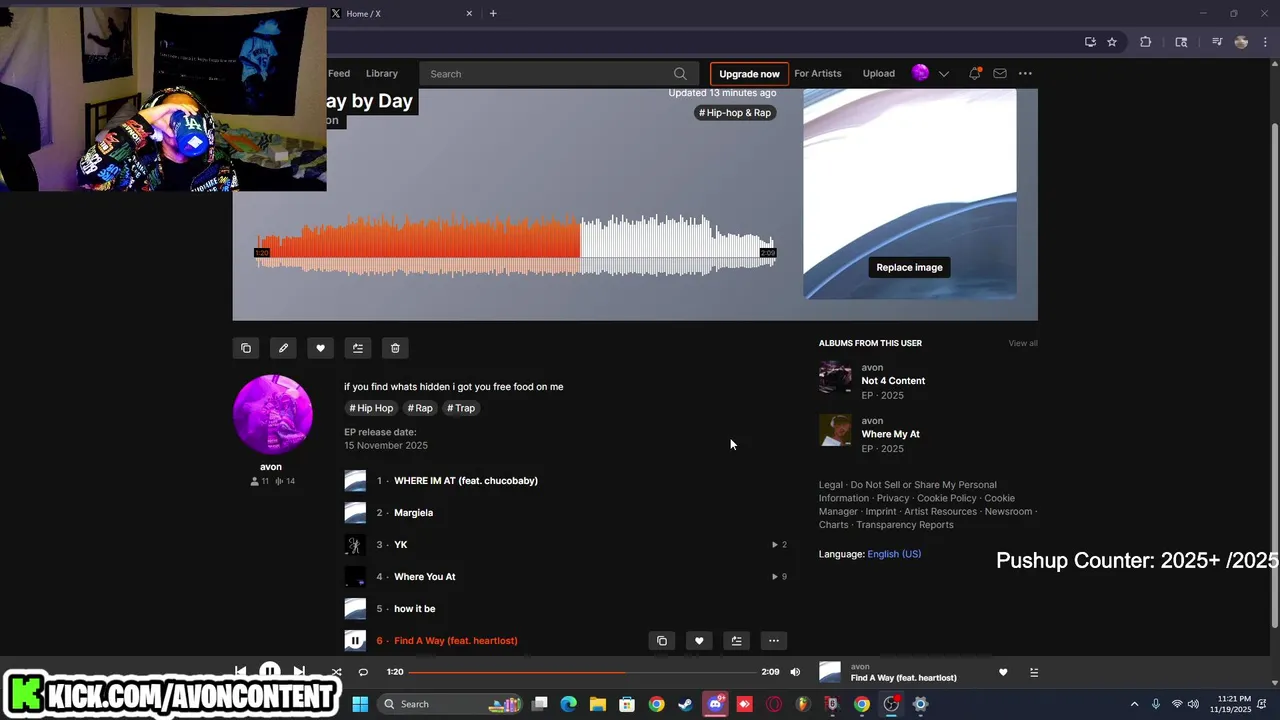1280x720 pixels.
Task: Bookmark this page with the star icon
Action: [x=1112, y=42]
